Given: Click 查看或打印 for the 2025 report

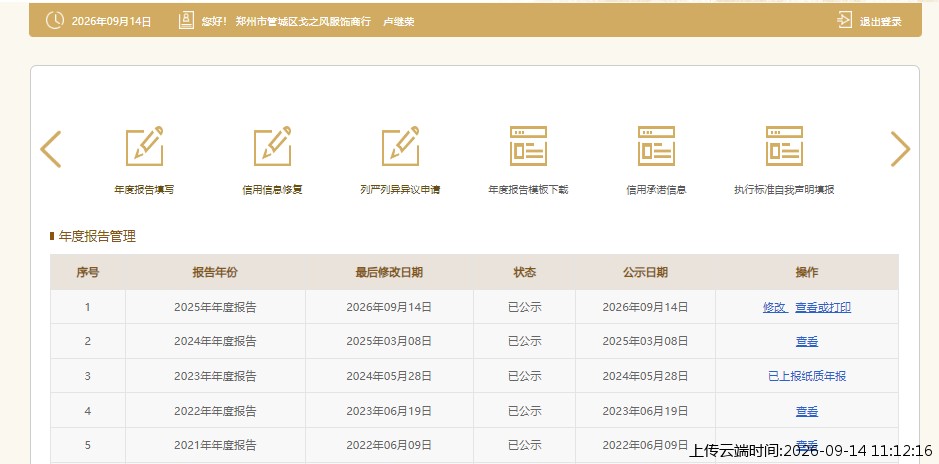Looking at the screenshot, I should pos(823,307).
